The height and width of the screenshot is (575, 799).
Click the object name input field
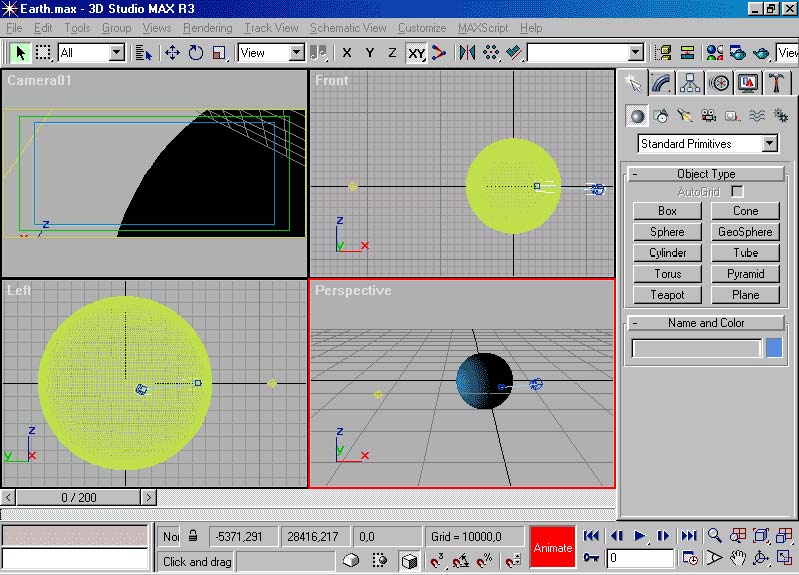pos(696,348)
